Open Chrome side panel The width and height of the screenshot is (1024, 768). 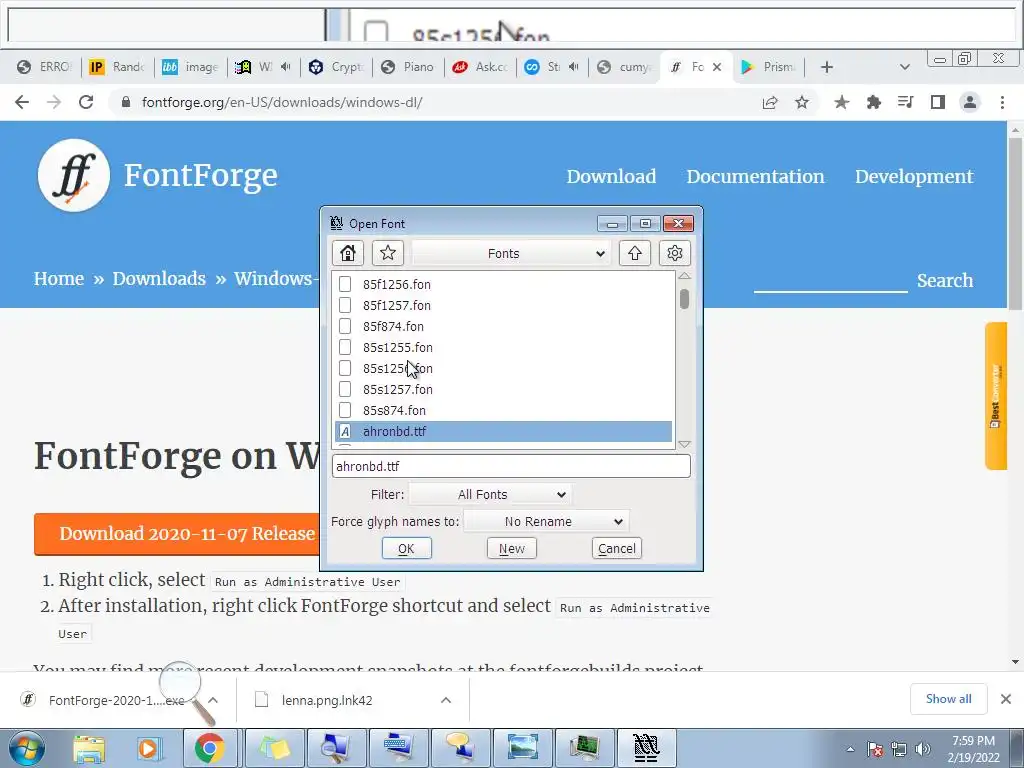point(938,102)
